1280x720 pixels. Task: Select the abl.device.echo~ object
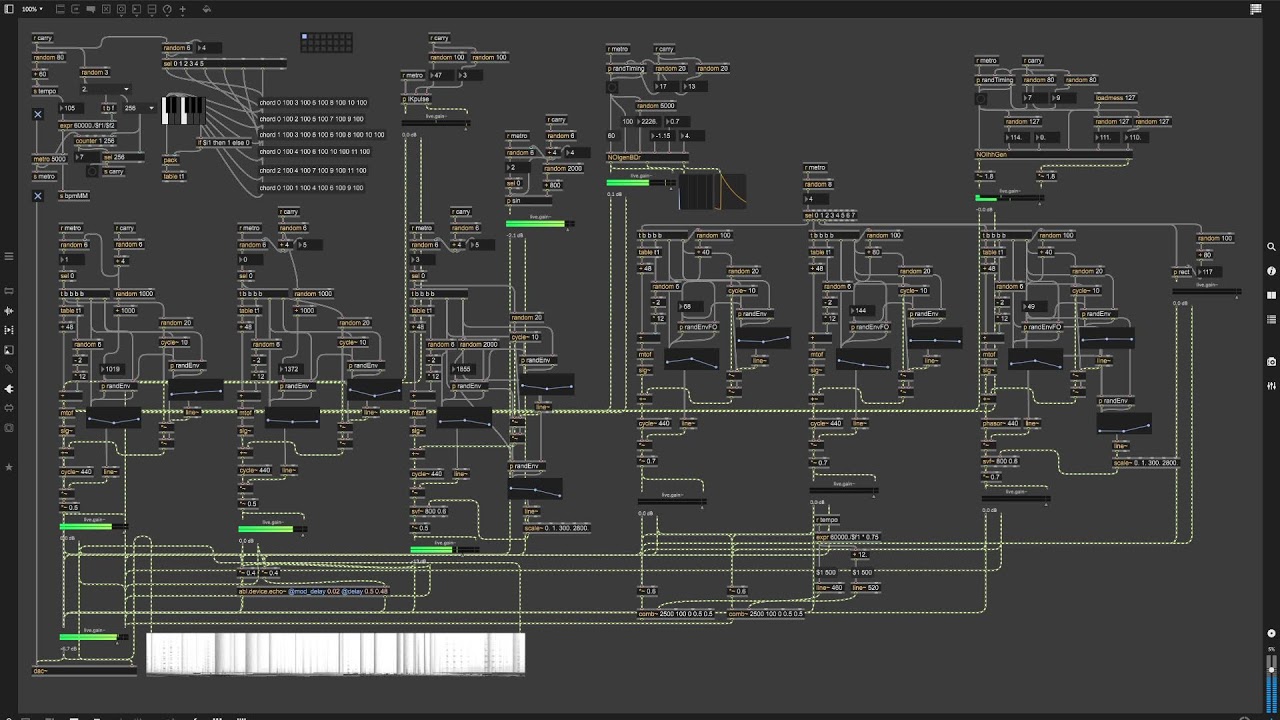[x=312, y=591]
